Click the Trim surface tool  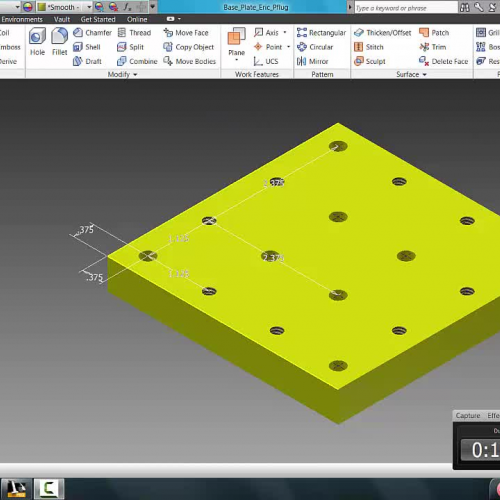[x=433, y=47]
